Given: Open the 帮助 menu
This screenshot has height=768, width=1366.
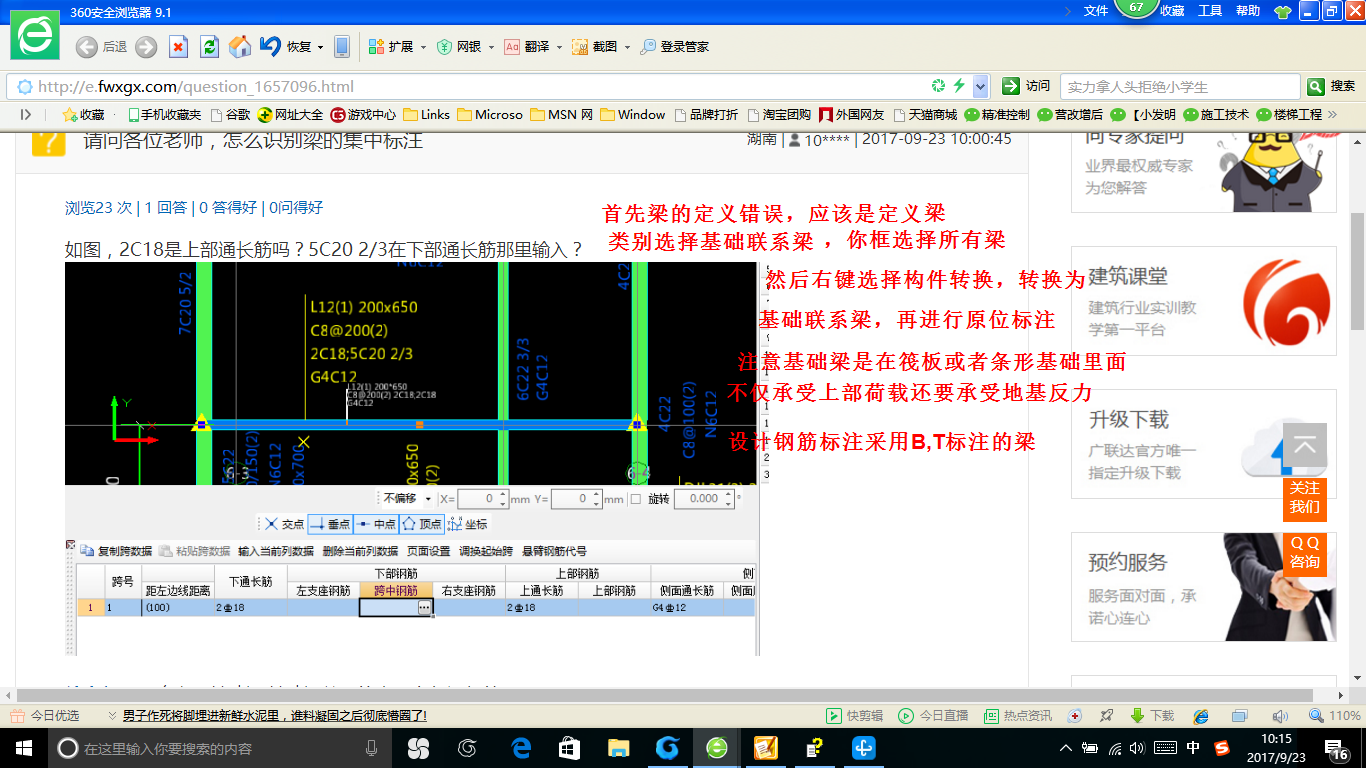Looking at the screenshot, I should point(1248,10).
